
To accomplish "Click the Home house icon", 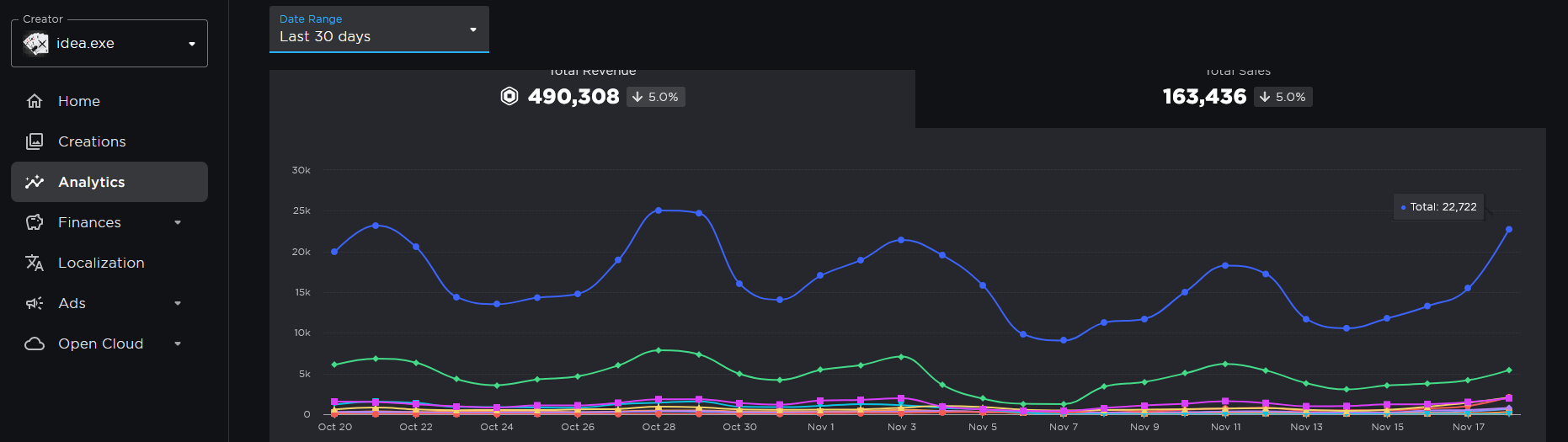I will point(35,101).
